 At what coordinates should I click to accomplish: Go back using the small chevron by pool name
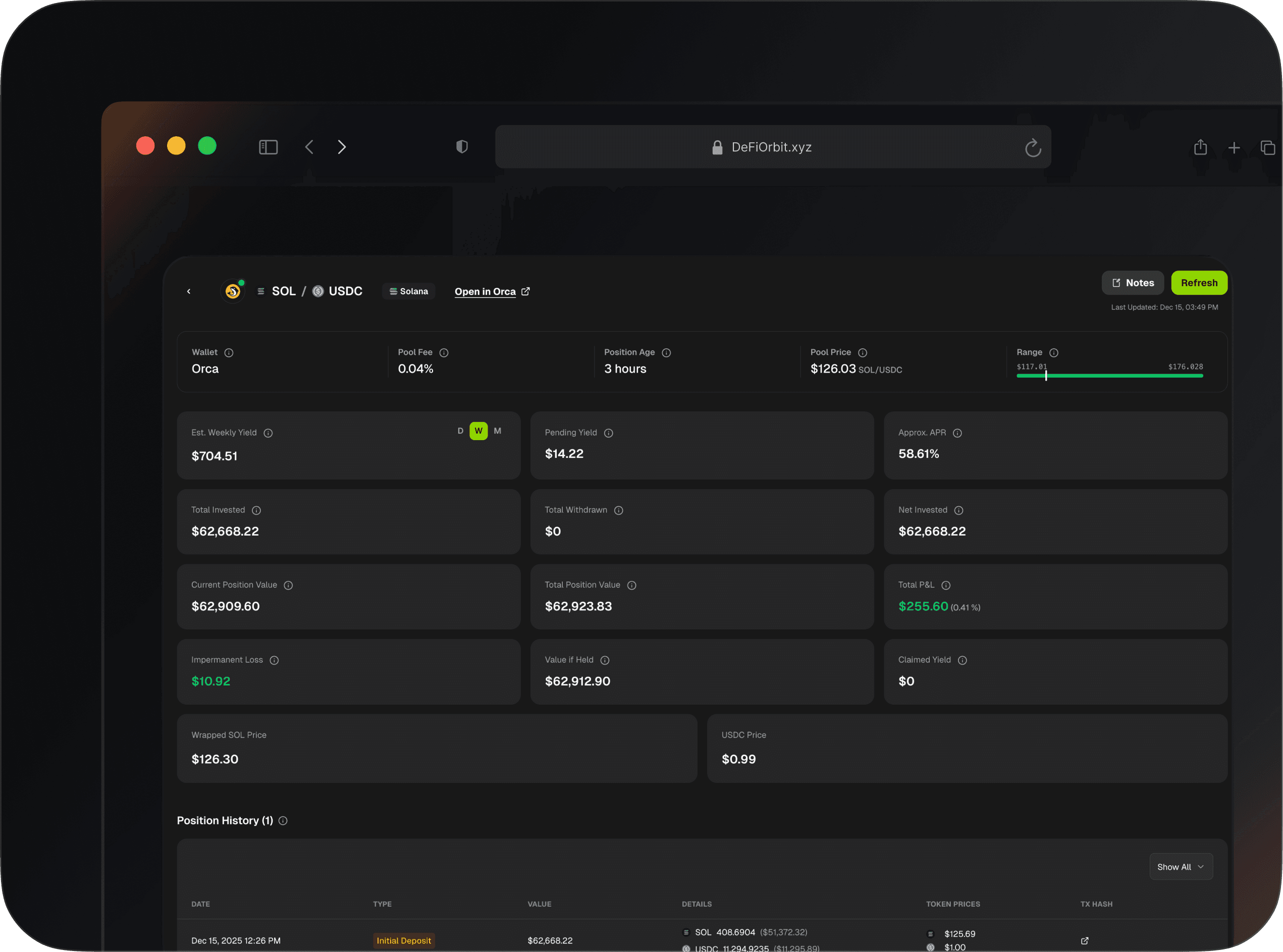[188, 292]
